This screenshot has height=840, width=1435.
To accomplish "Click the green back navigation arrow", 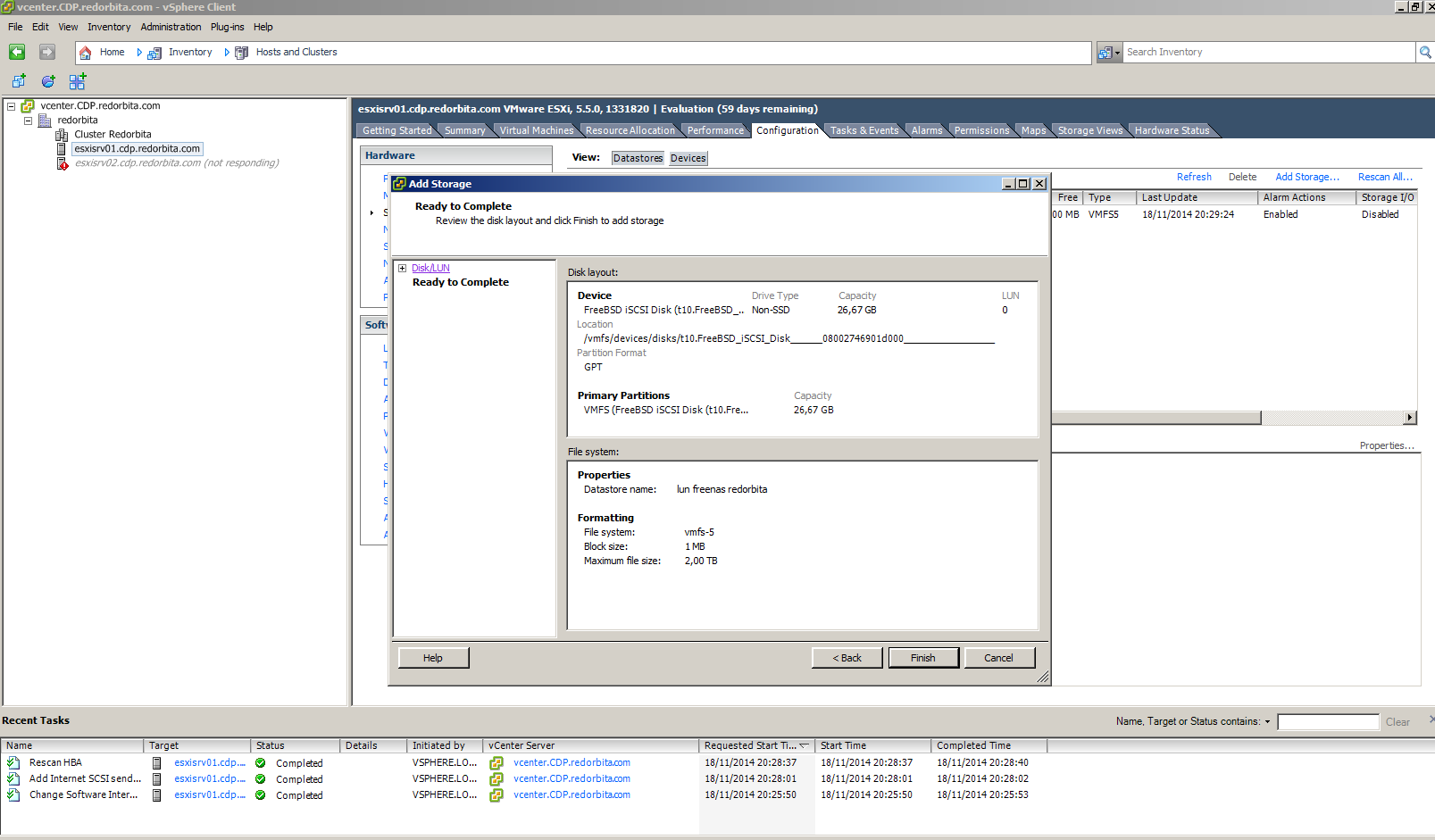I will tap(17, 53).
